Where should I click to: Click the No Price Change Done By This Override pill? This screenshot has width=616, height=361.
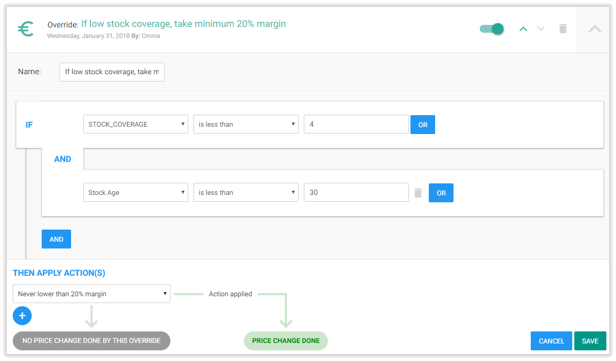tap(92, 341)
